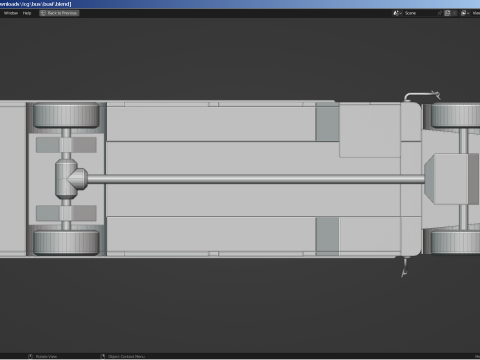Open the Help menu
Viewport: 480px width, 360px height.
click(27, 13)
